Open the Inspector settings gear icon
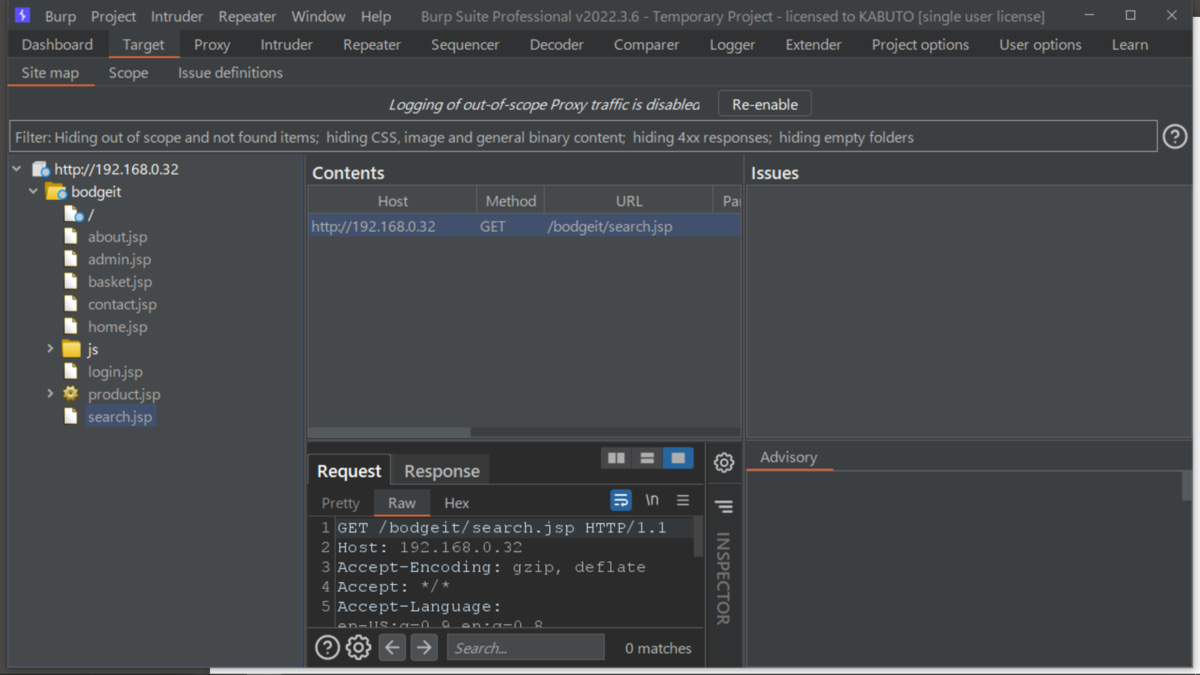The image size is (1200, 675). coord(724,462)
